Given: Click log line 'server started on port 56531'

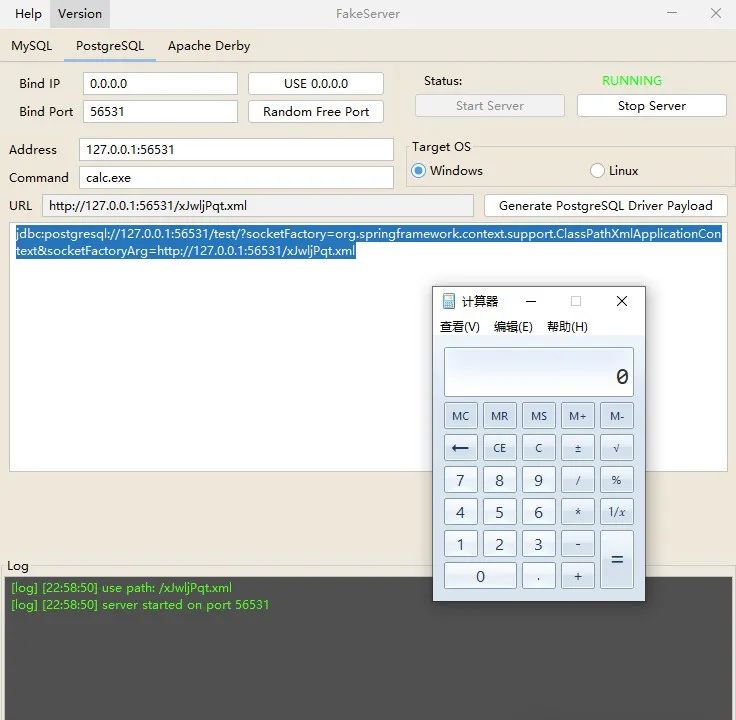Looking at the screenshot, I should [140, 605].
